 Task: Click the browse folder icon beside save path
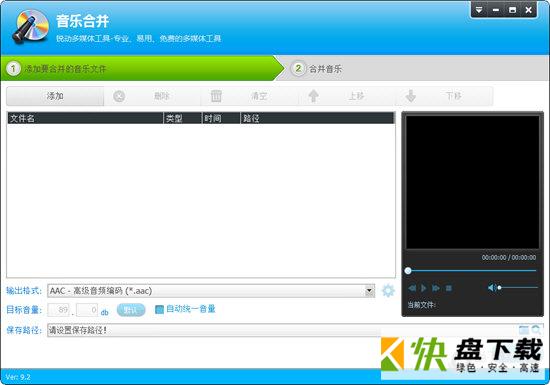(524, 330)
